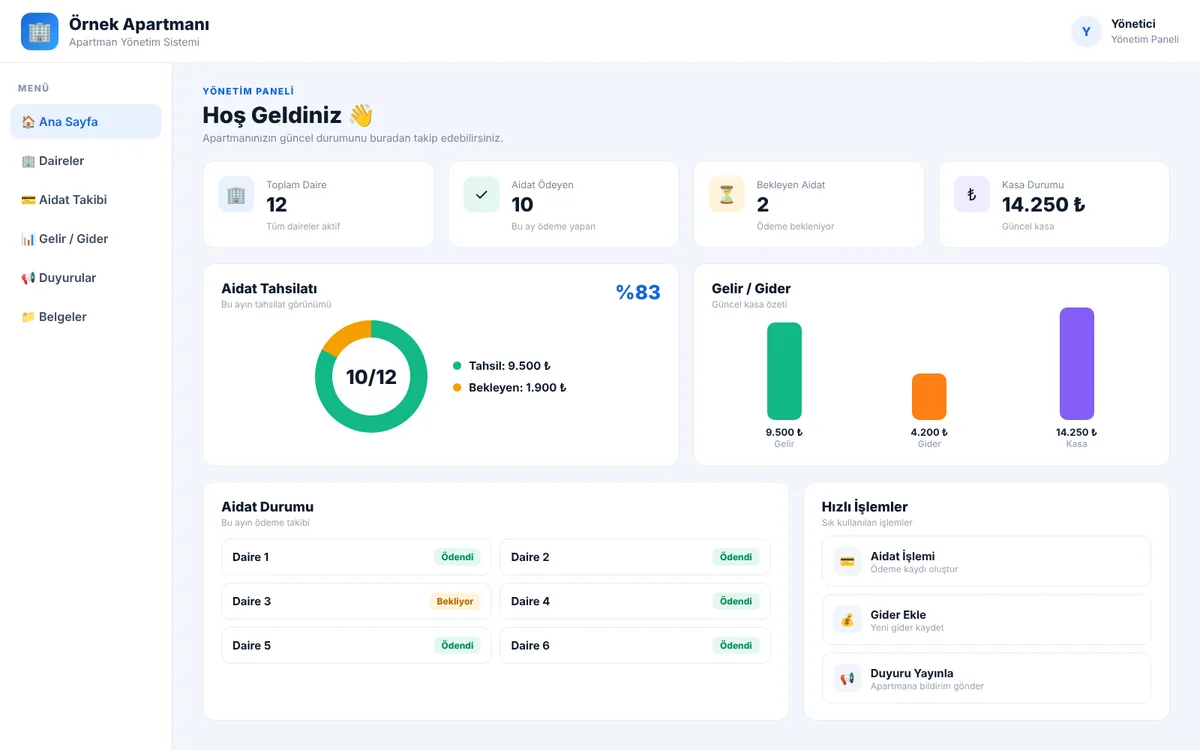Click the Gider Ekle money bag icon
1200x750 pixels.
click(x=847, y=620)
